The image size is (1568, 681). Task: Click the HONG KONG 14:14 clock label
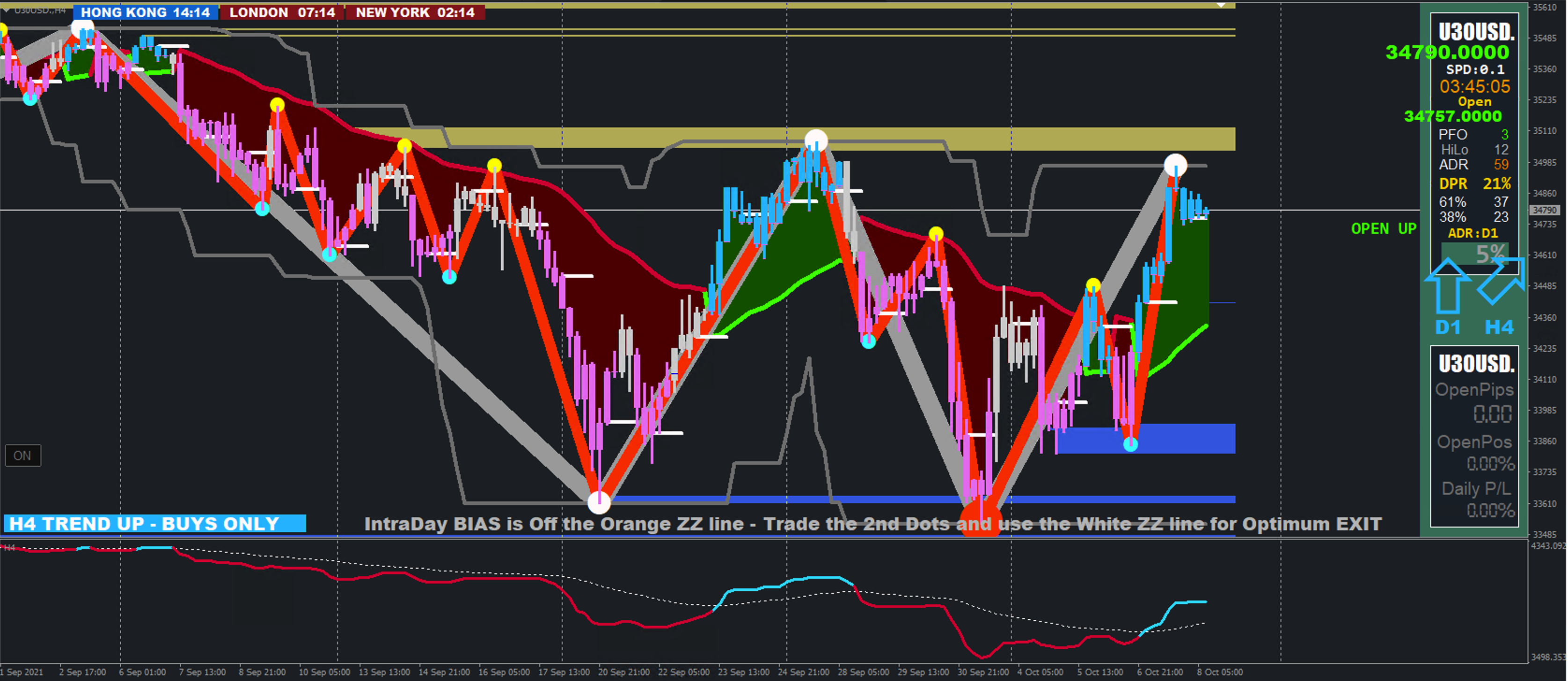point(145,12)
